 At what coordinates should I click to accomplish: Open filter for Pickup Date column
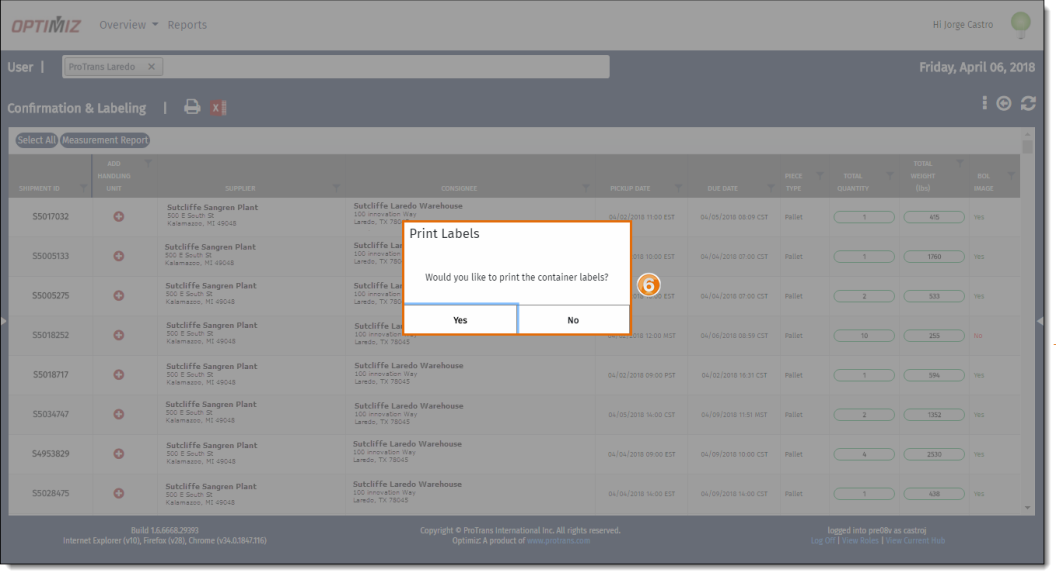(679, 187)
